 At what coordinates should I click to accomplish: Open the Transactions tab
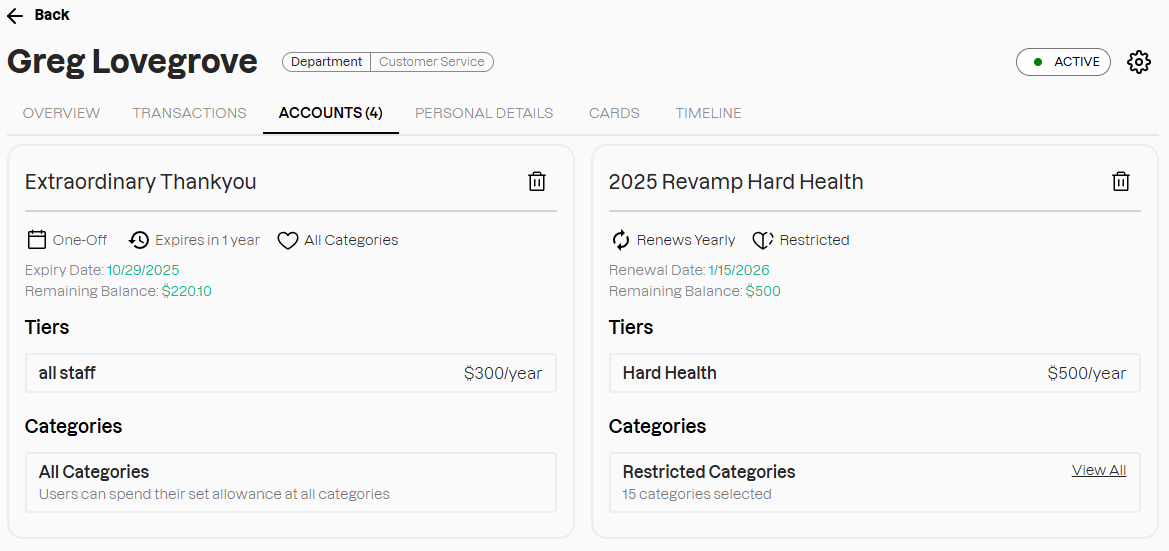(189, 113)
